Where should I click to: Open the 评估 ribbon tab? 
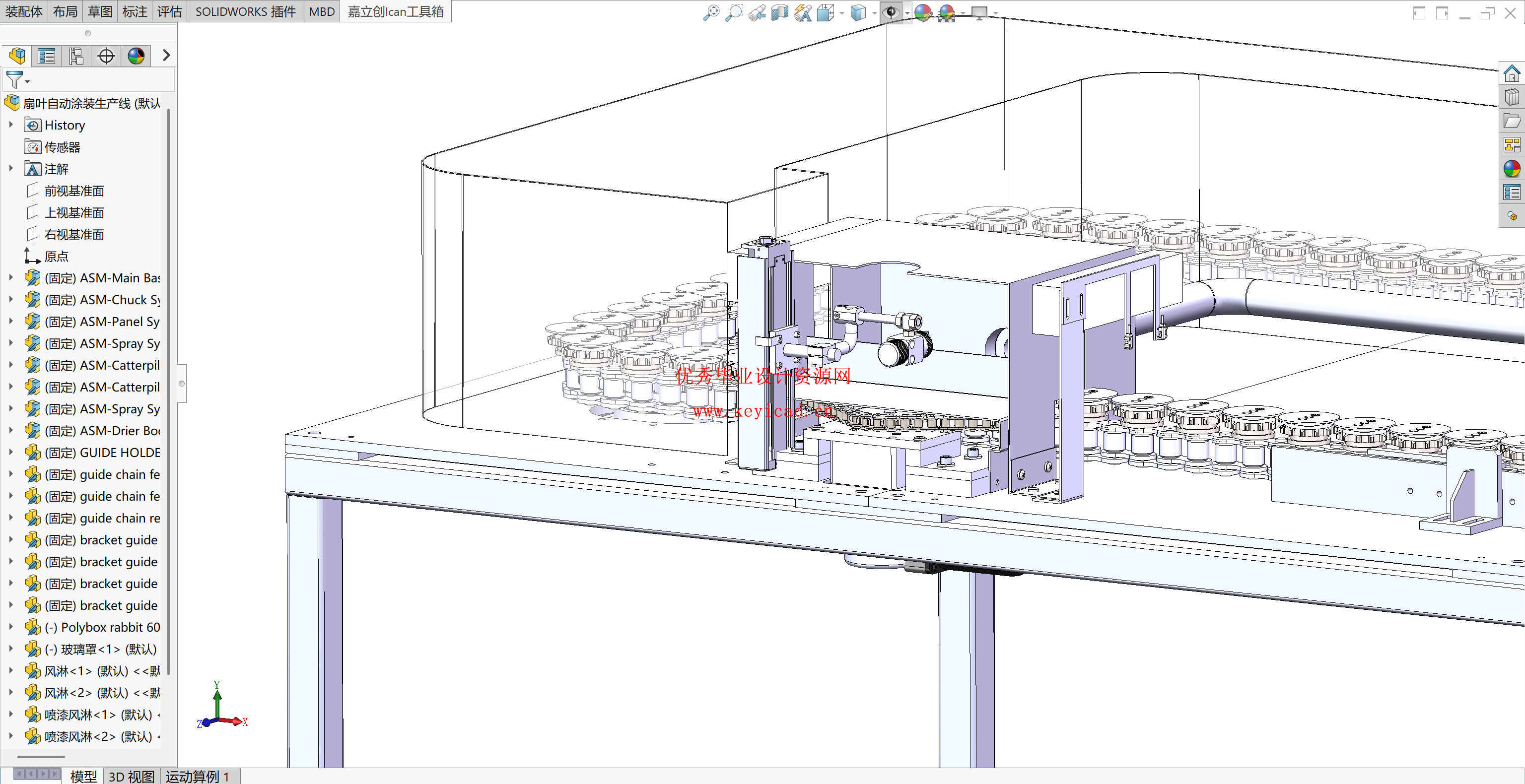click(x=170, y=12)
